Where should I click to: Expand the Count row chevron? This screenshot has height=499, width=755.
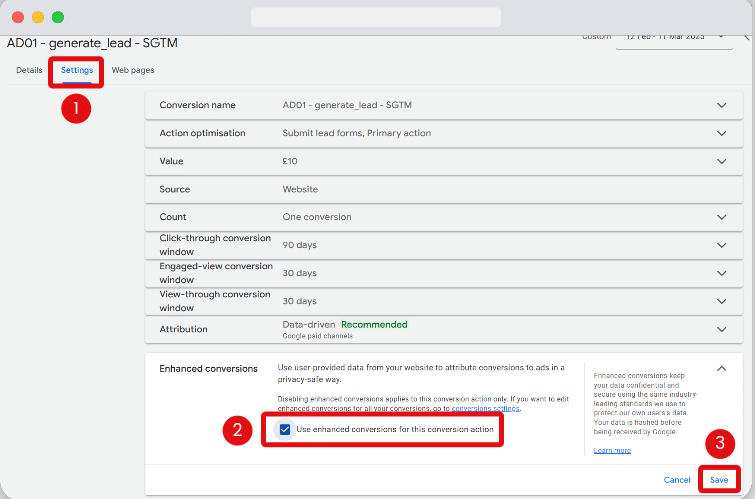tap(721, 217)
